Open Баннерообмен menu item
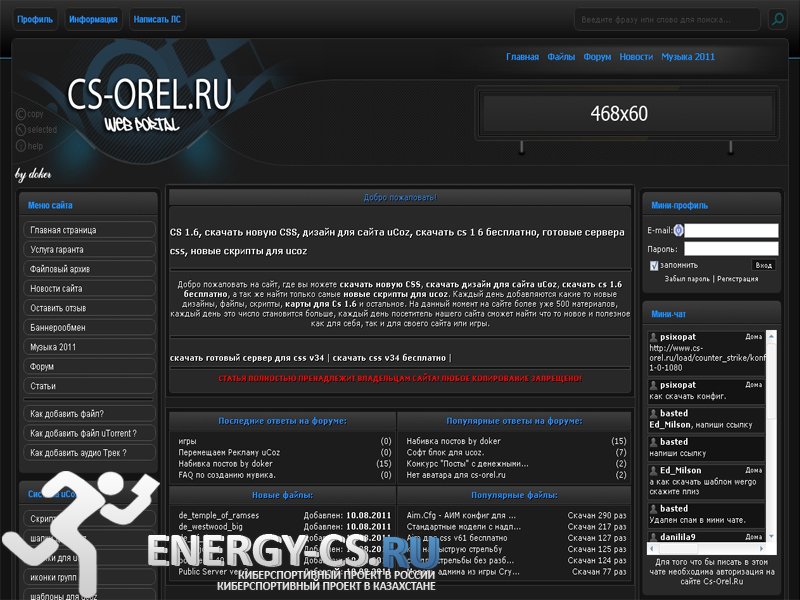 pos(89,328)
